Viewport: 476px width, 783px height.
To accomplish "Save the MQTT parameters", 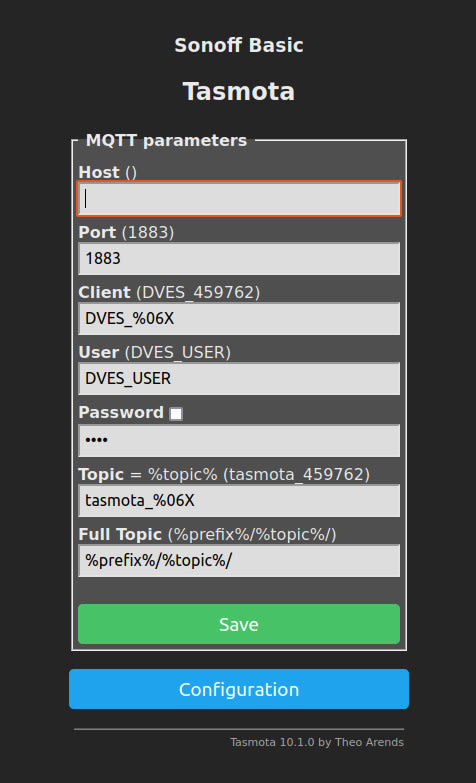I will (x=239, y=624).
